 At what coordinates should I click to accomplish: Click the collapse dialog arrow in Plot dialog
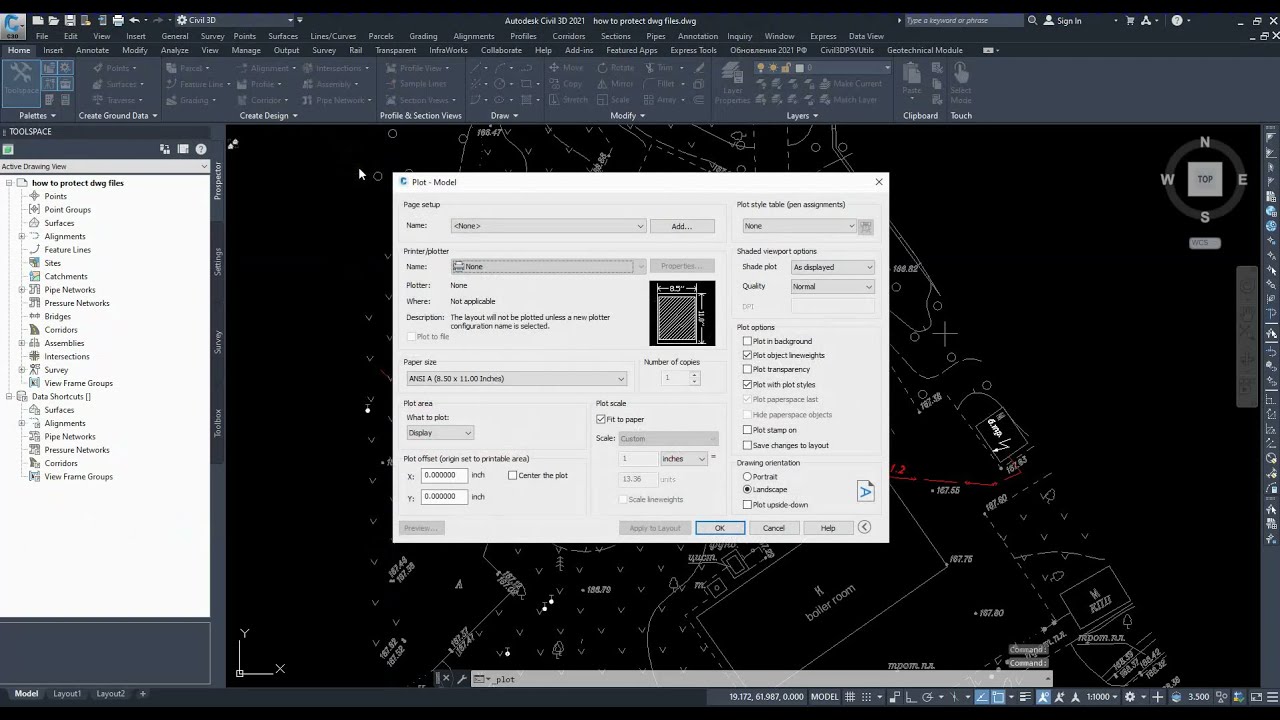coord(865,528)
